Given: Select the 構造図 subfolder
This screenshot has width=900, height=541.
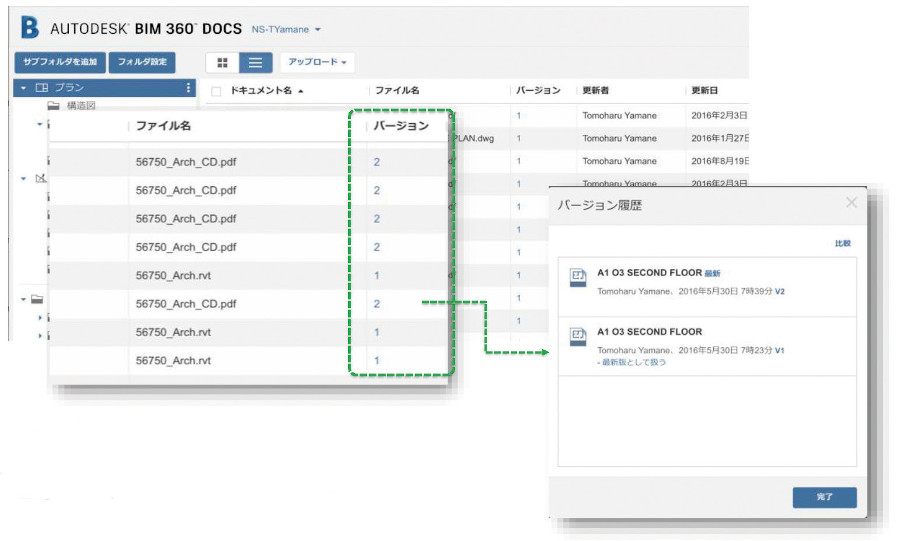Looking at the screenshot, I should (81, 106).
